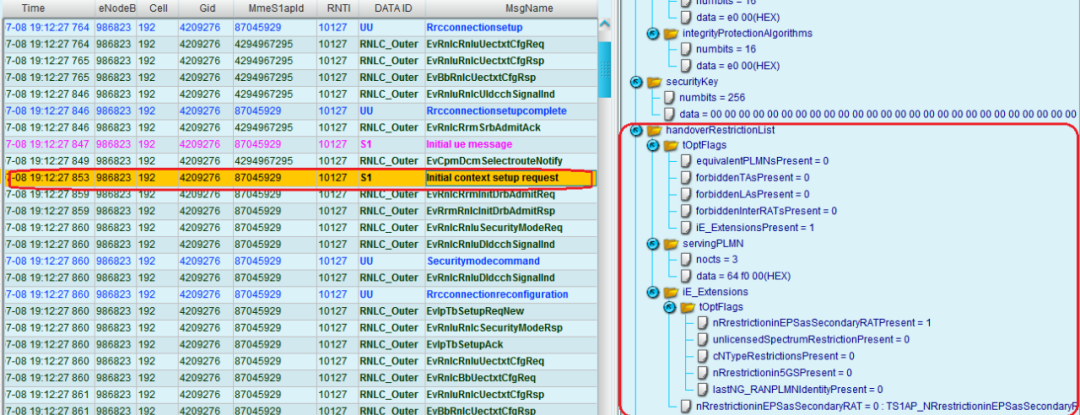Select the EvIpTbSetupAck message row
Viewport: 1080px width, 415px height.
[x=300, y=344]
